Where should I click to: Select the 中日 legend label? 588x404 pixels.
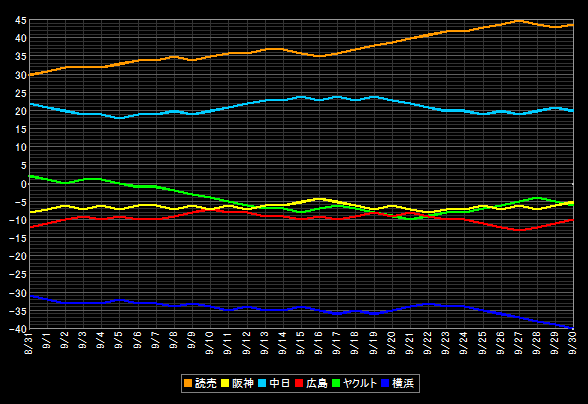(279, 383)
